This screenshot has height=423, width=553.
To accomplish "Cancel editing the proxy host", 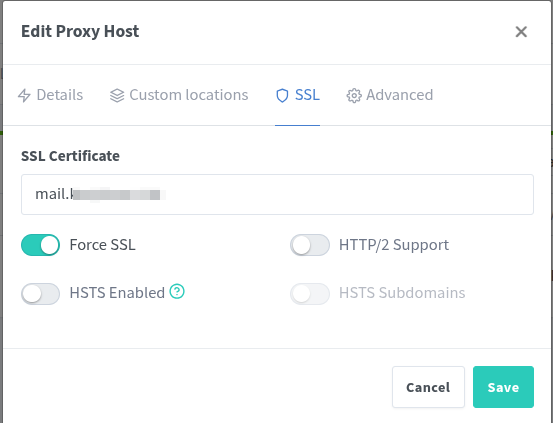I will [x=428, y=387].
